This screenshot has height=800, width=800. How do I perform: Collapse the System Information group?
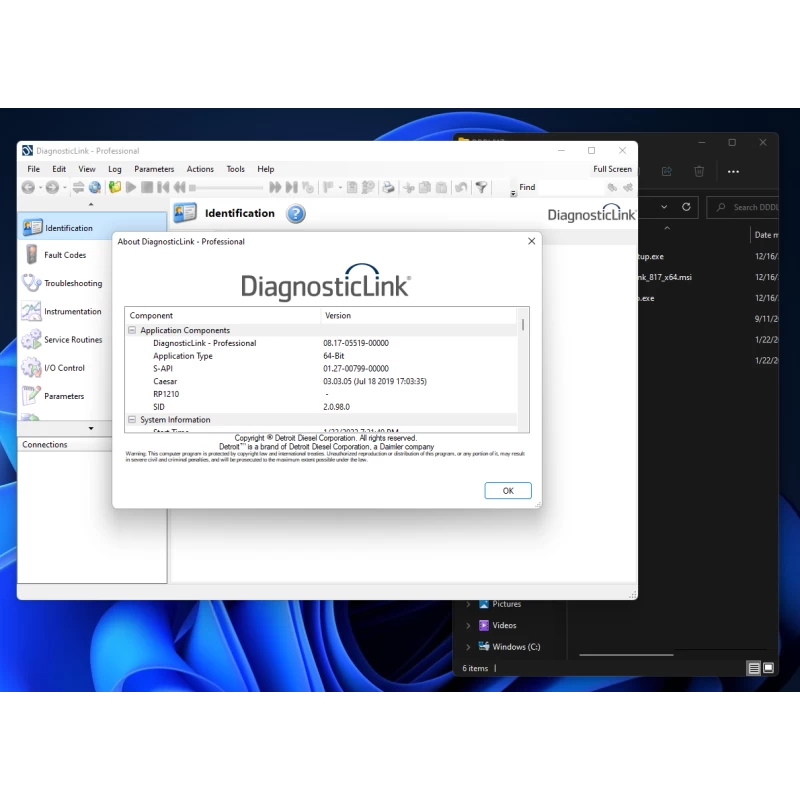[132, 419]
